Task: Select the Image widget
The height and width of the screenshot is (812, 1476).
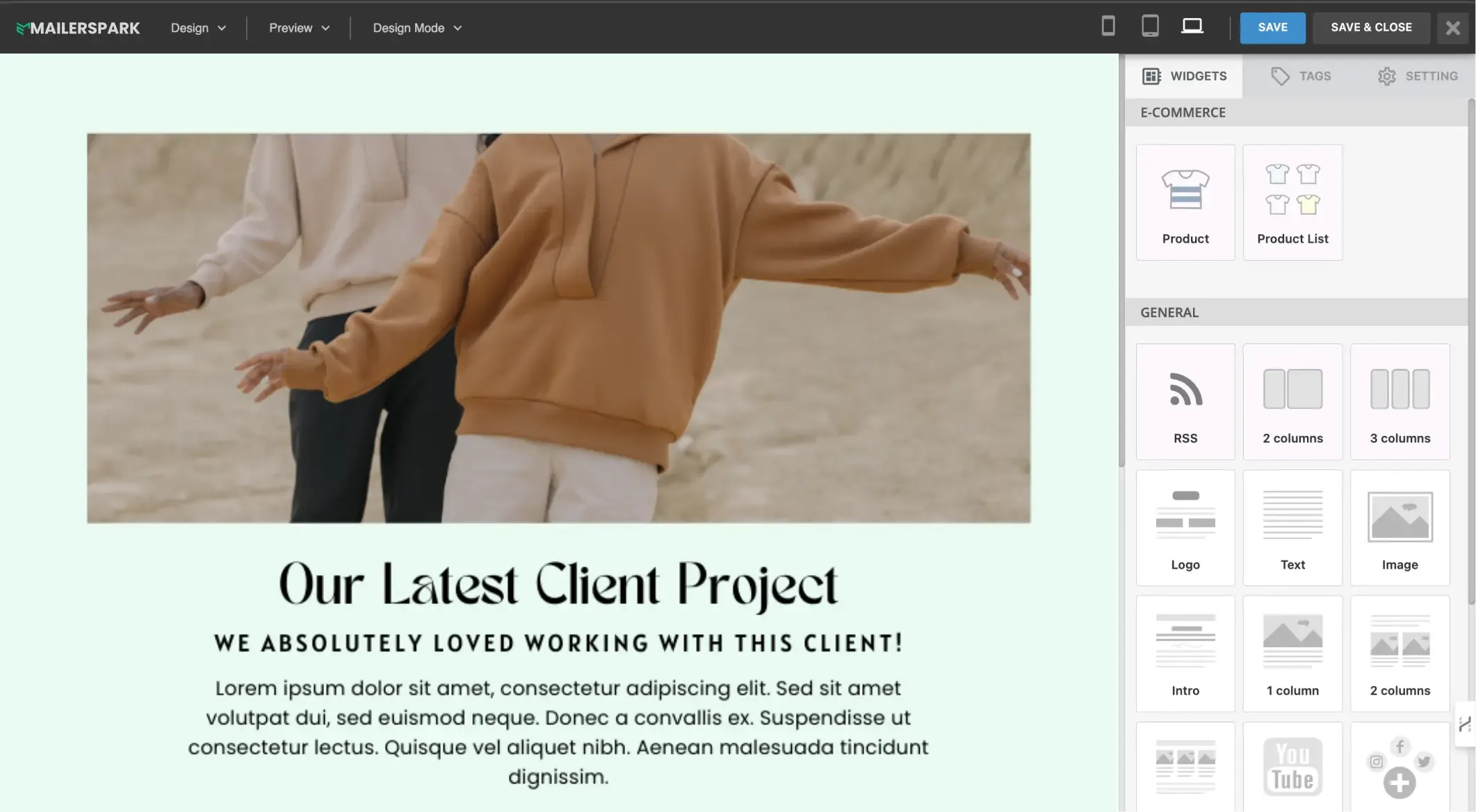Action: 1399,528
